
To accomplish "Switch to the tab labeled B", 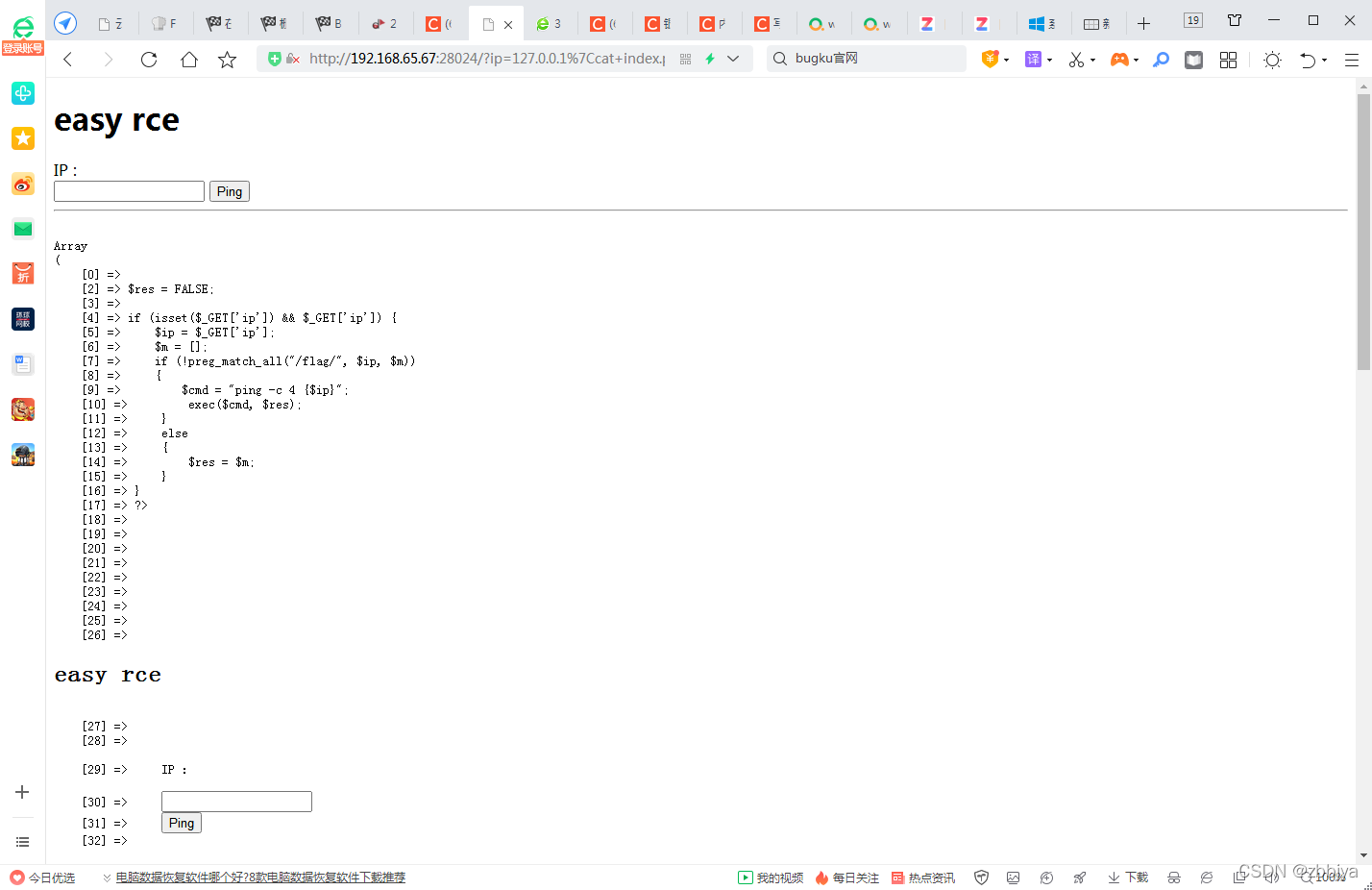I will (x=331, y=23).
